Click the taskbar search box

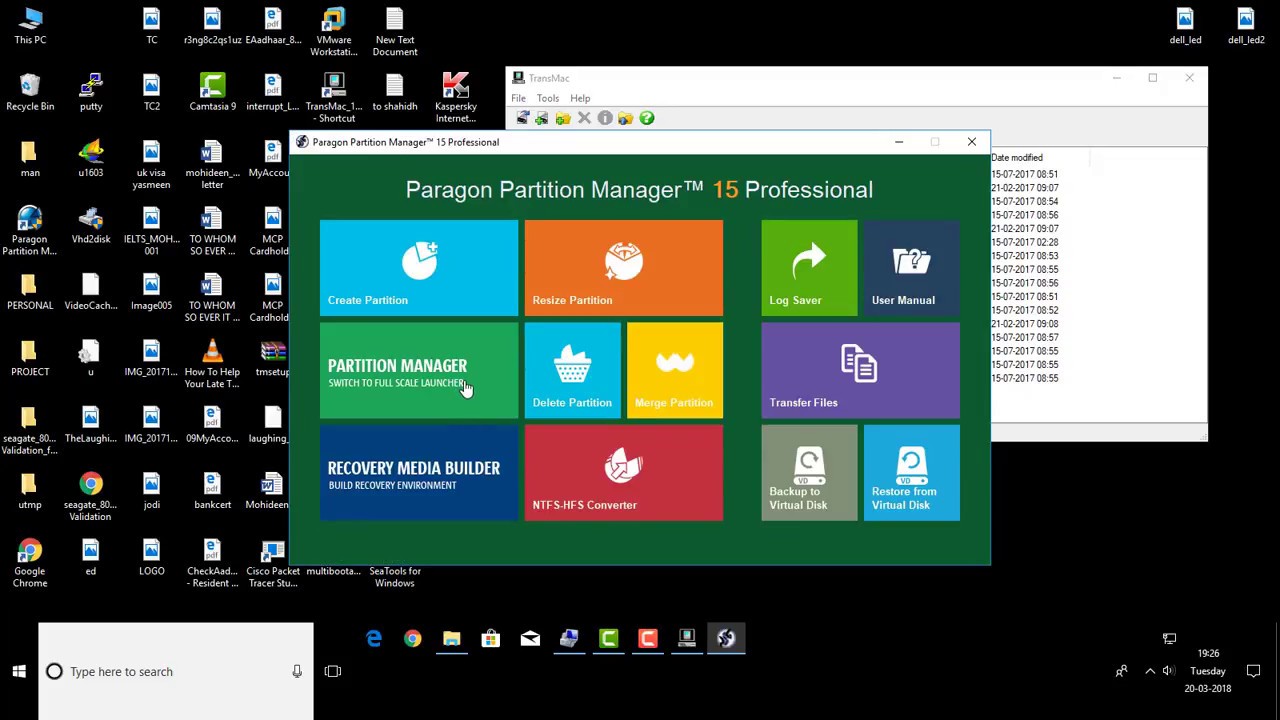click(x=176, y=672)
